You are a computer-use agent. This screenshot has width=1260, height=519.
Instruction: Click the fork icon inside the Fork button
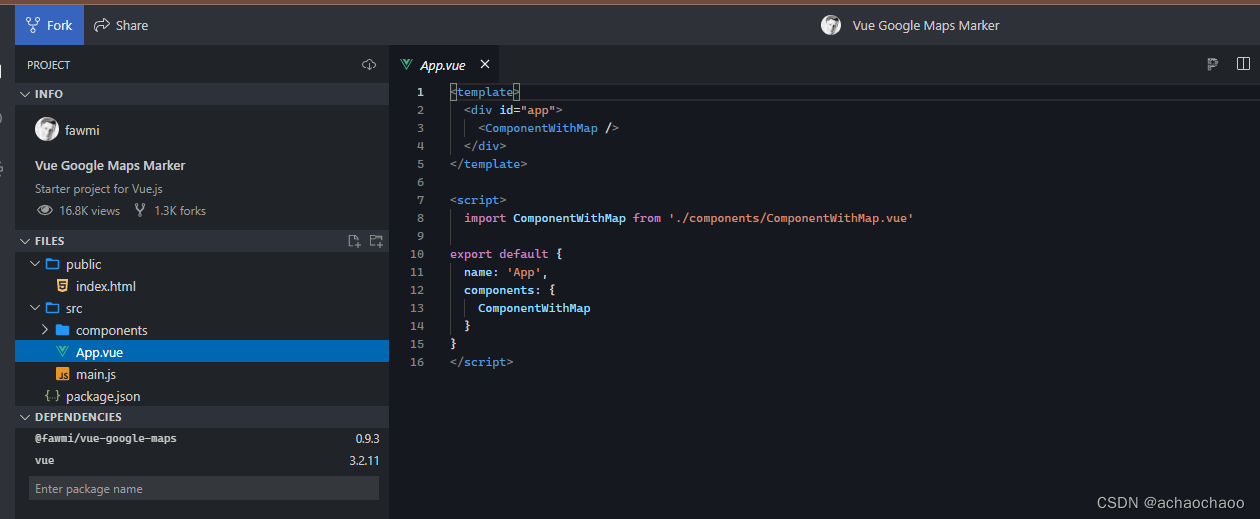(x=33, y=25)
